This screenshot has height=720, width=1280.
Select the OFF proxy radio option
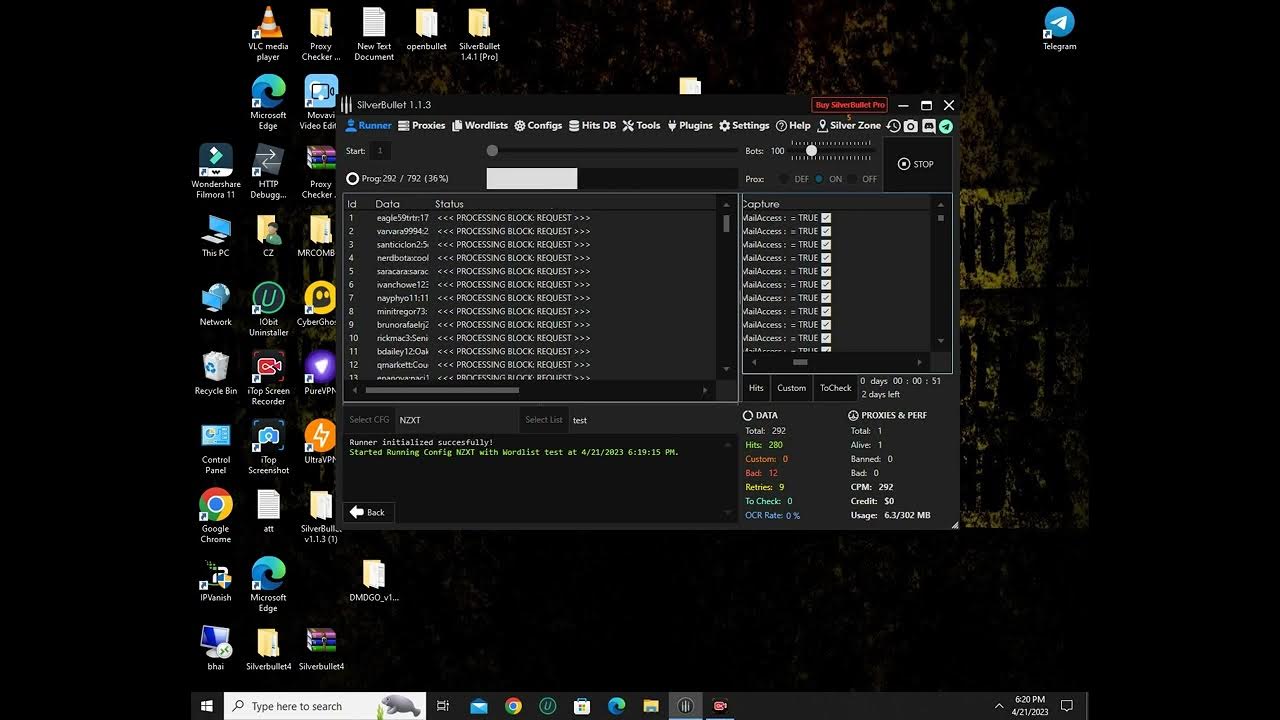pyautogui.click(x=862, y=179)
